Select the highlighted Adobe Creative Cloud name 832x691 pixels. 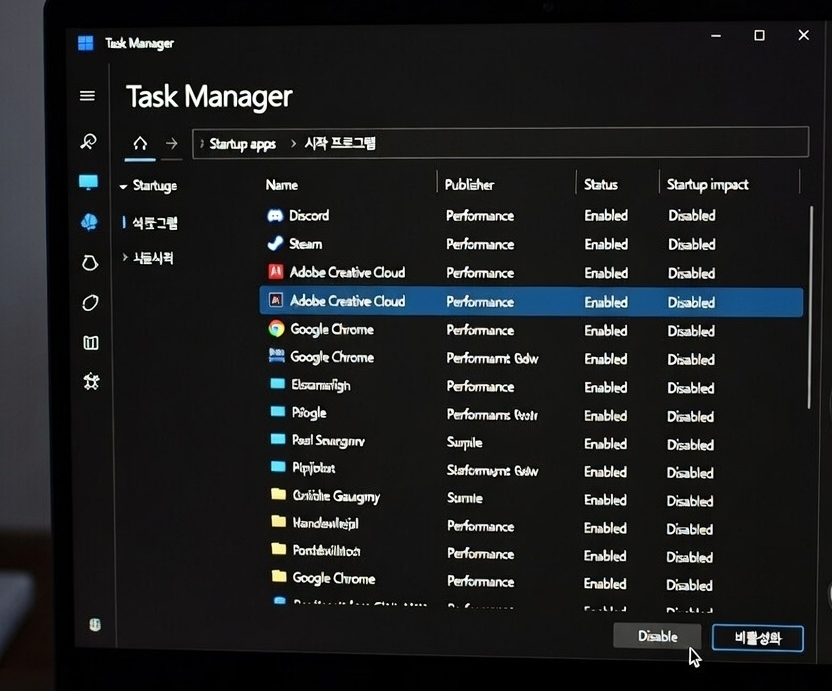(x=348, y=301)
